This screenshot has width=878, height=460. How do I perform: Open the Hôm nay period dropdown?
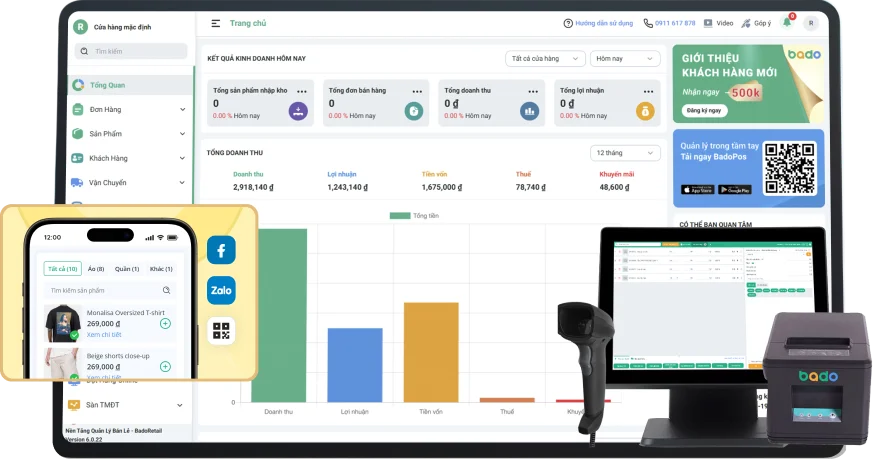[625, 59]
